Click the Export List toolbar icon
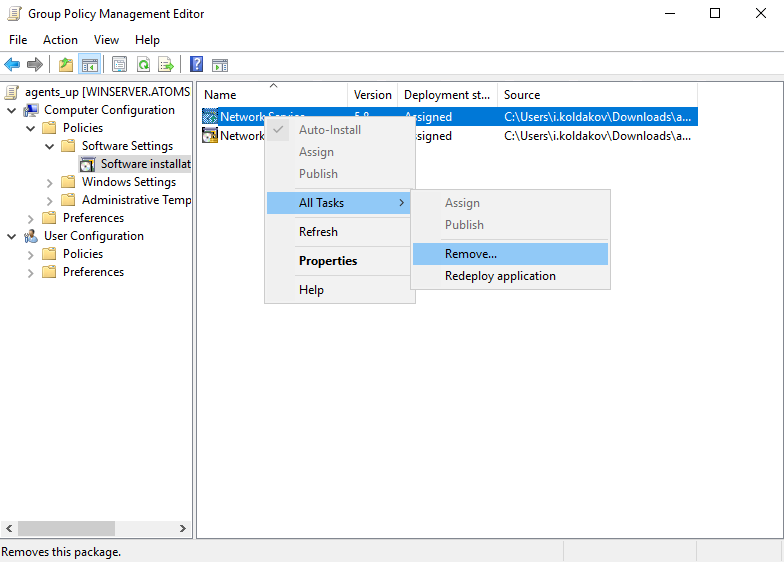Image resolution: width=784 pixels, height=570 pixels. tap(166, 65)
